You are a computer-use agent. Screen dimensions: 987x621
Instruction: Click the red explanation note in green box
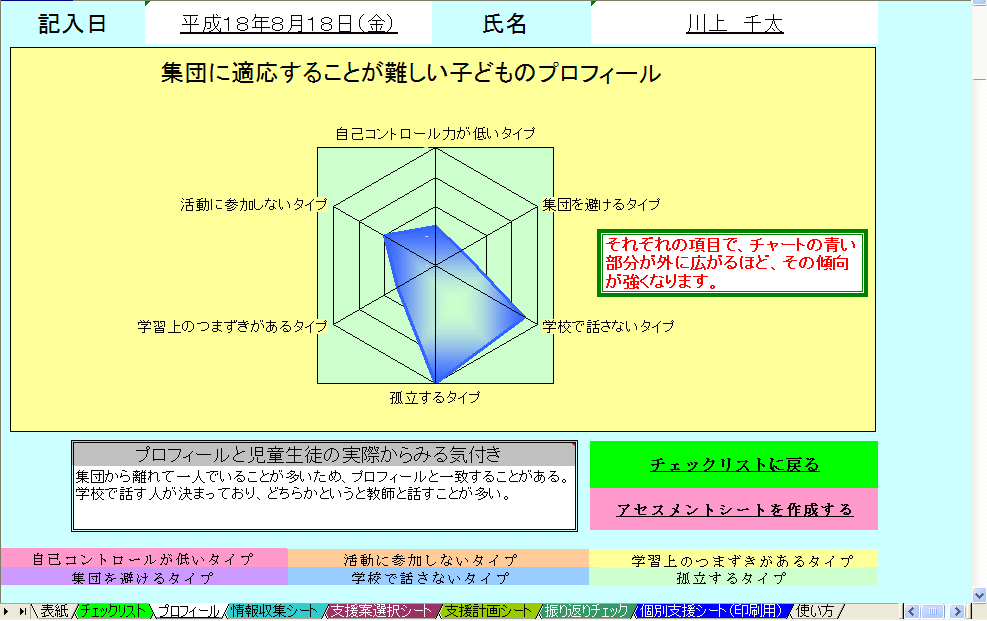tap(732, 263)
